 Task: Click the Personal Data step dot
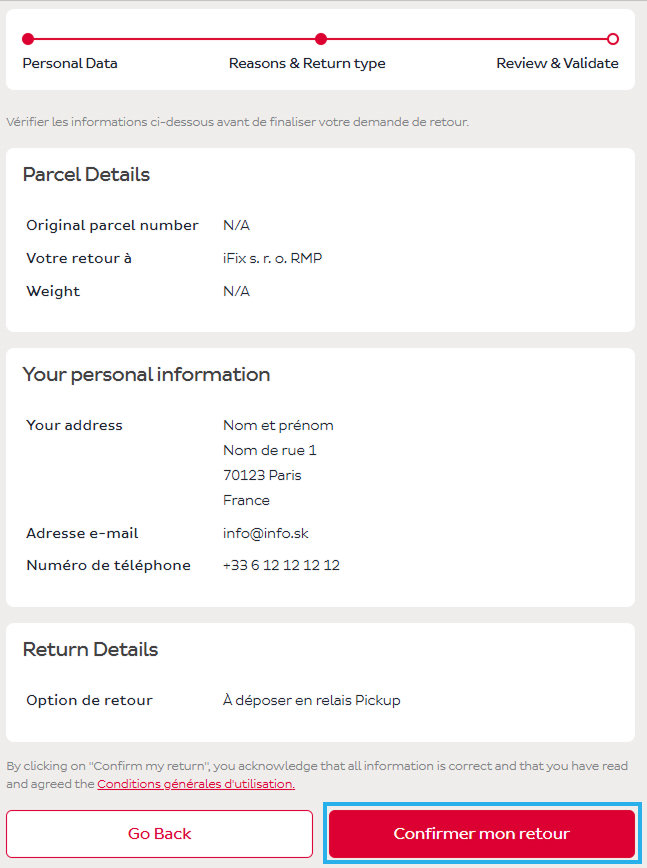[28, 39]
